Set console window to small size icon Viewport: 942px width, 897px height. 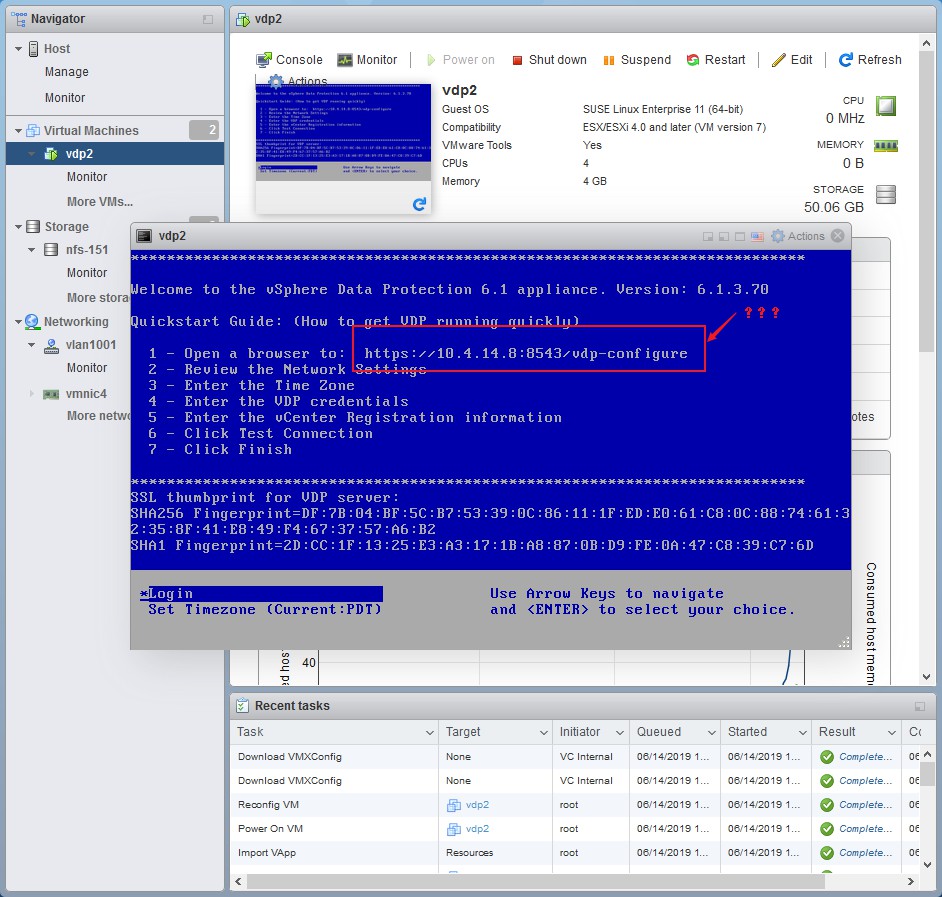coord(708,237)
